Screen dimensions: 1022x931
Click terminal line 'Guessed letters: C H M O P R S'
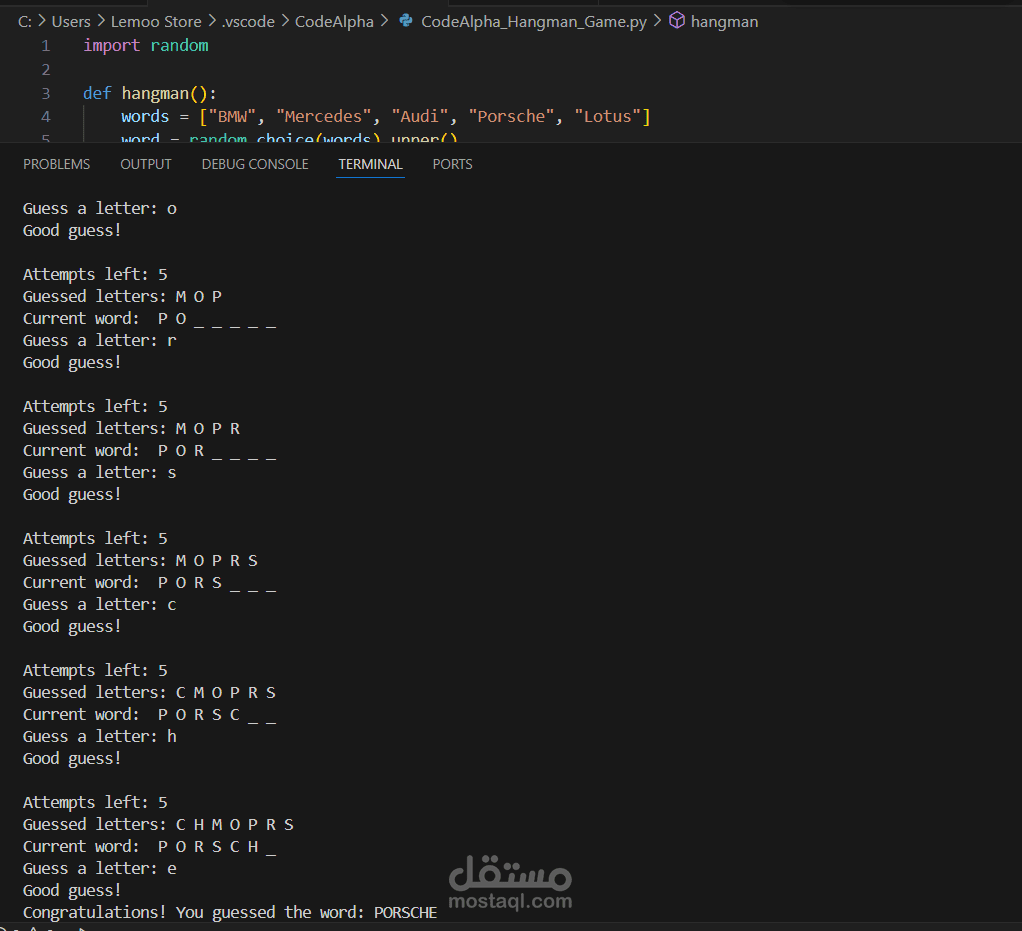tap(158, 825)
